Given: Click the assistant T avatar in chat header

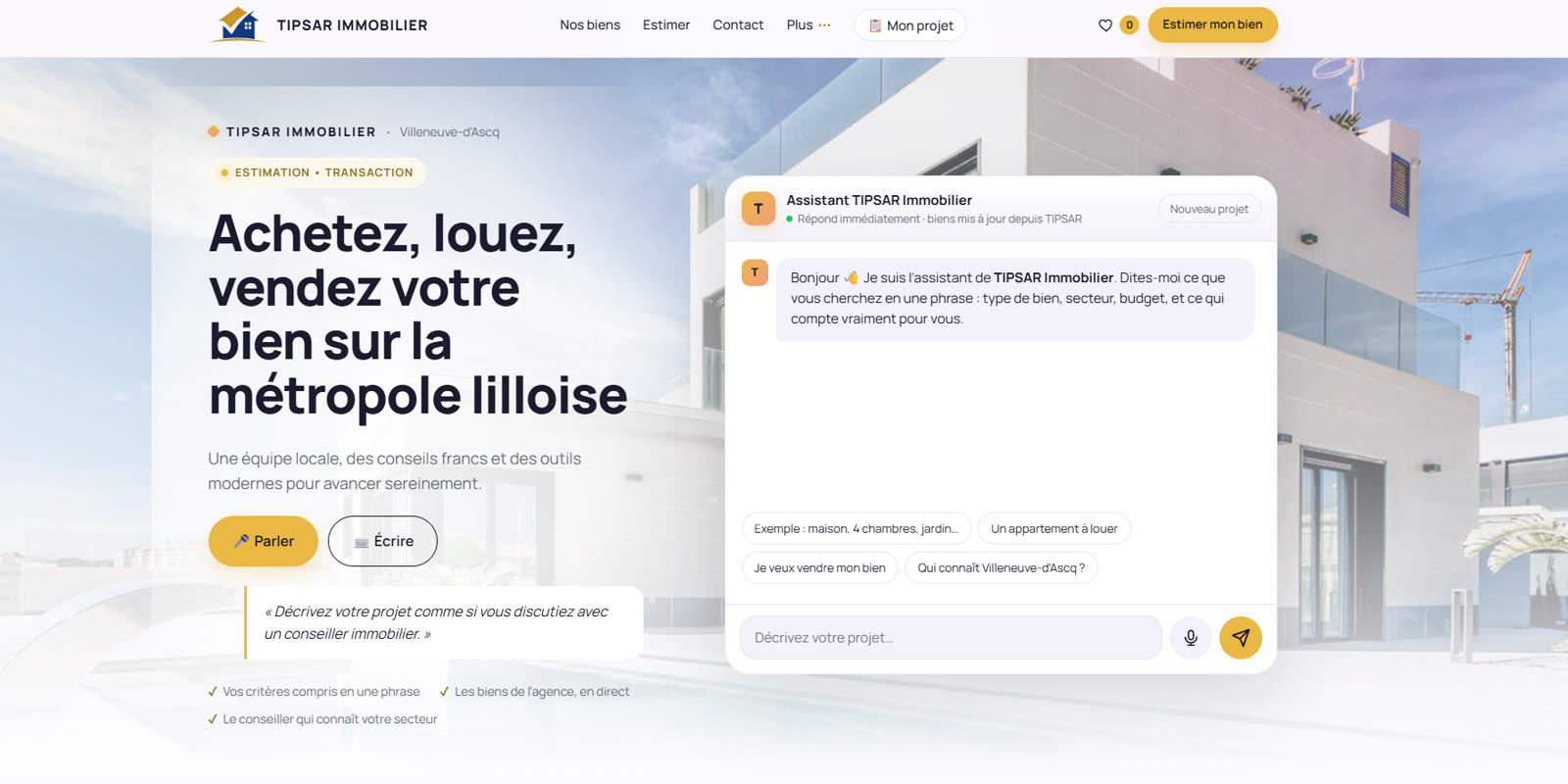Looking at the screenshot, I should [x=759, y=209].
